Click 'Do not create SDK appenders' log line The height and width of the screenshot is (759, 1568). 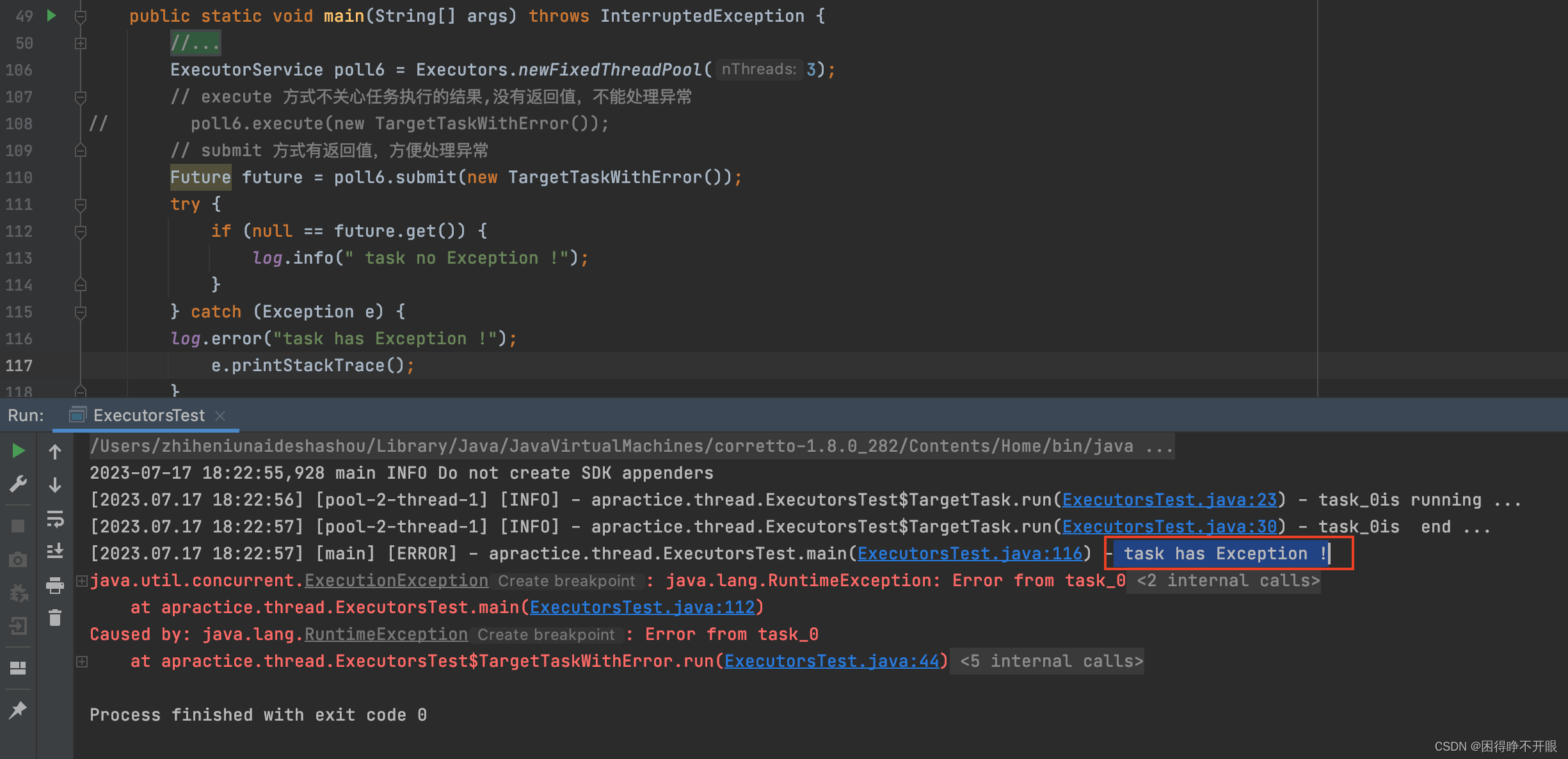[x=575, y=473]
